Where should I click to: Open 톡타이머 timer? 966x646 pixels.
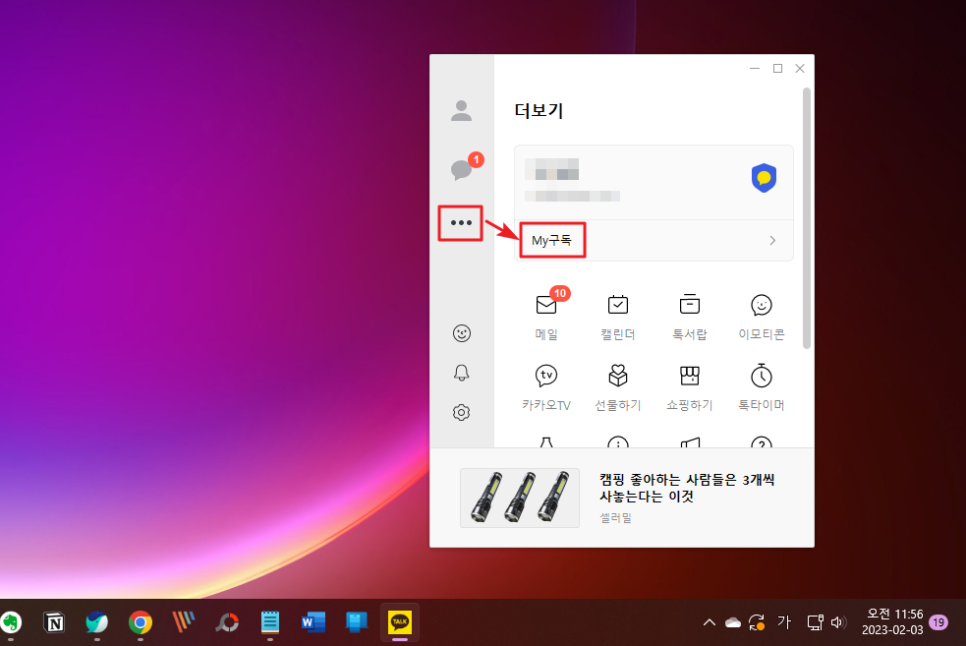[x=761, y=388]
